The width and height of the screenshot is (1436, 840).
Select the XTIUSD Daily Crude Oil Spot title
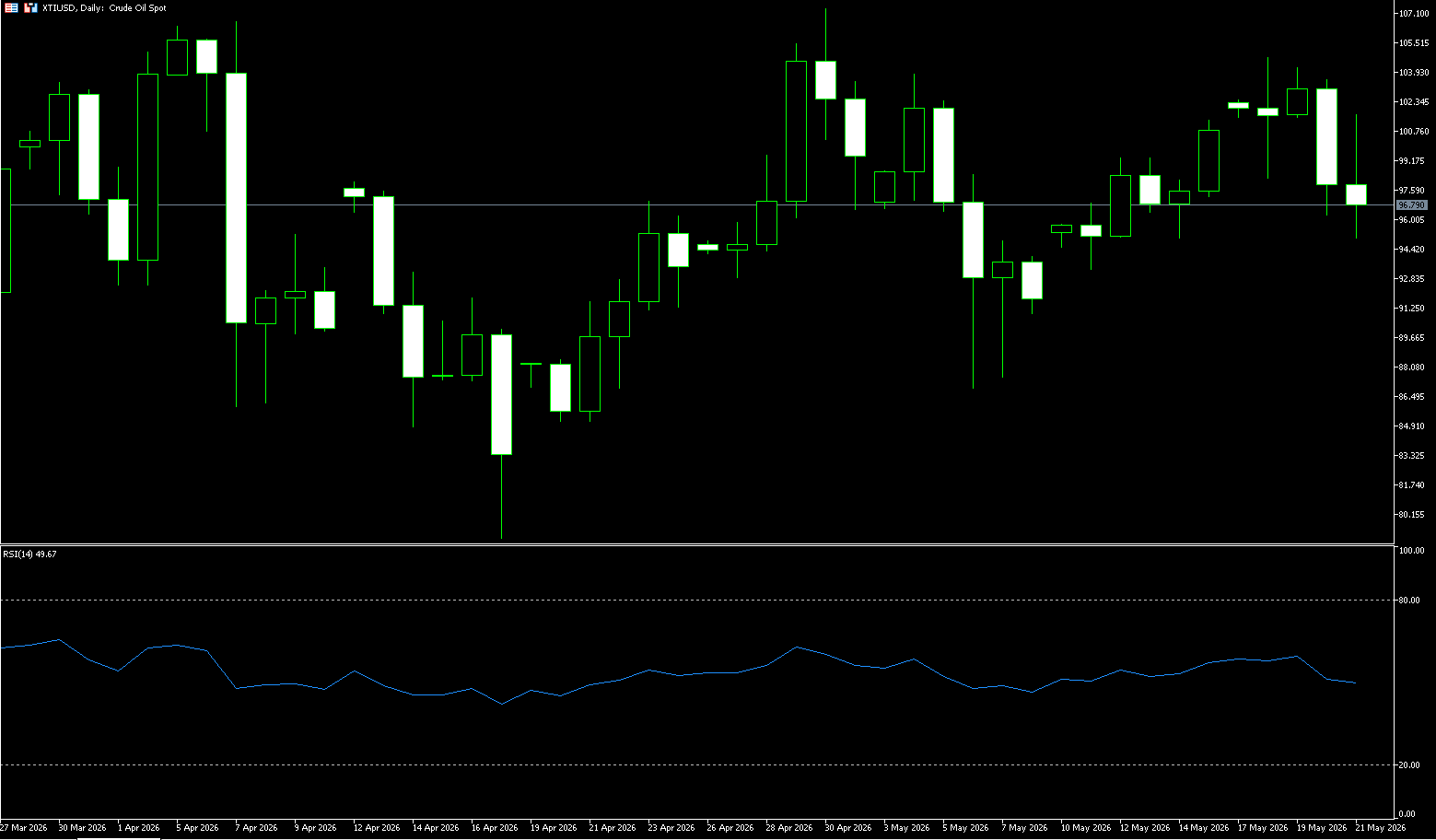(104, 7)
